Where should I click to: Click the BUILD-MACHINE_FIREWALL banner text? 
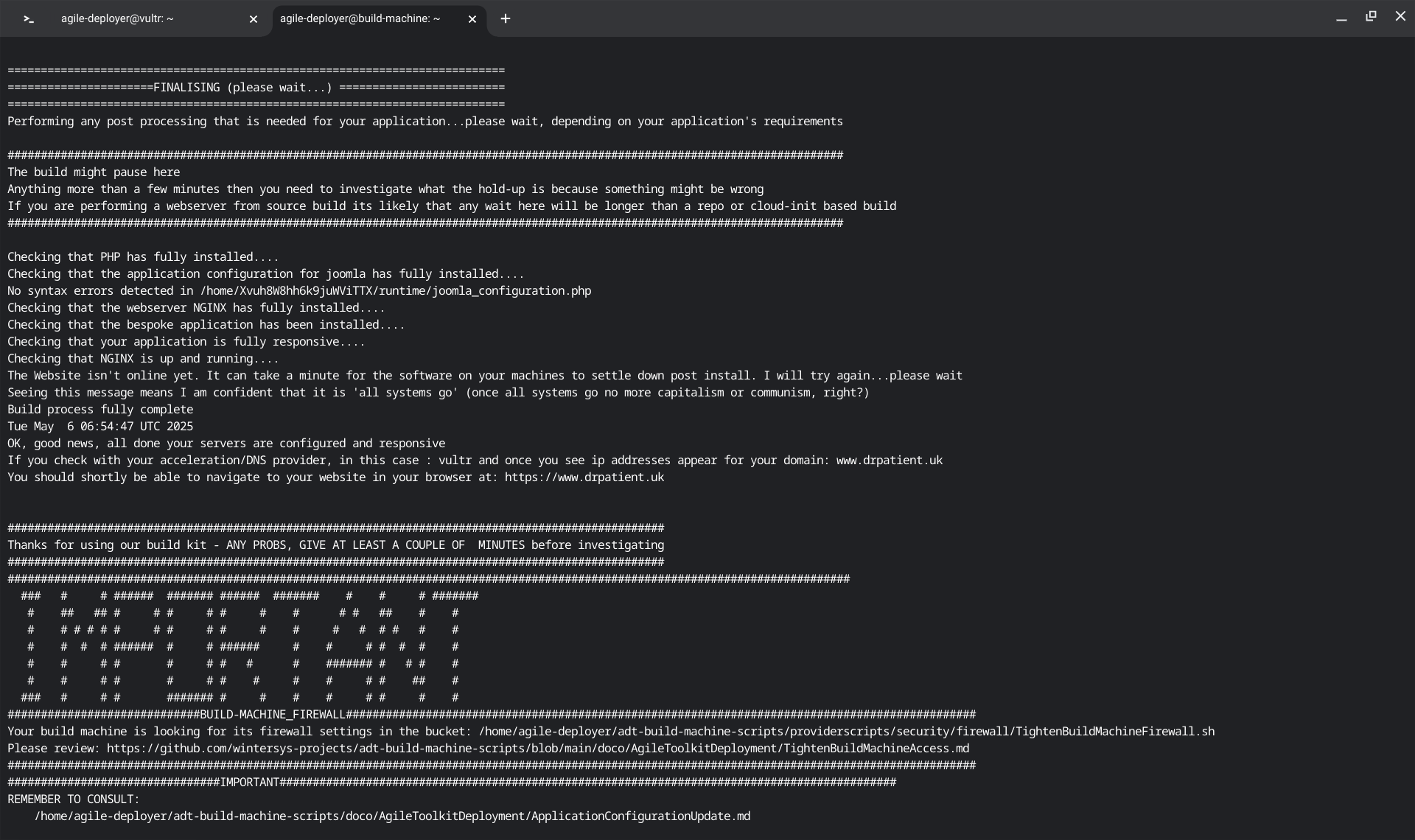(272, 715)
